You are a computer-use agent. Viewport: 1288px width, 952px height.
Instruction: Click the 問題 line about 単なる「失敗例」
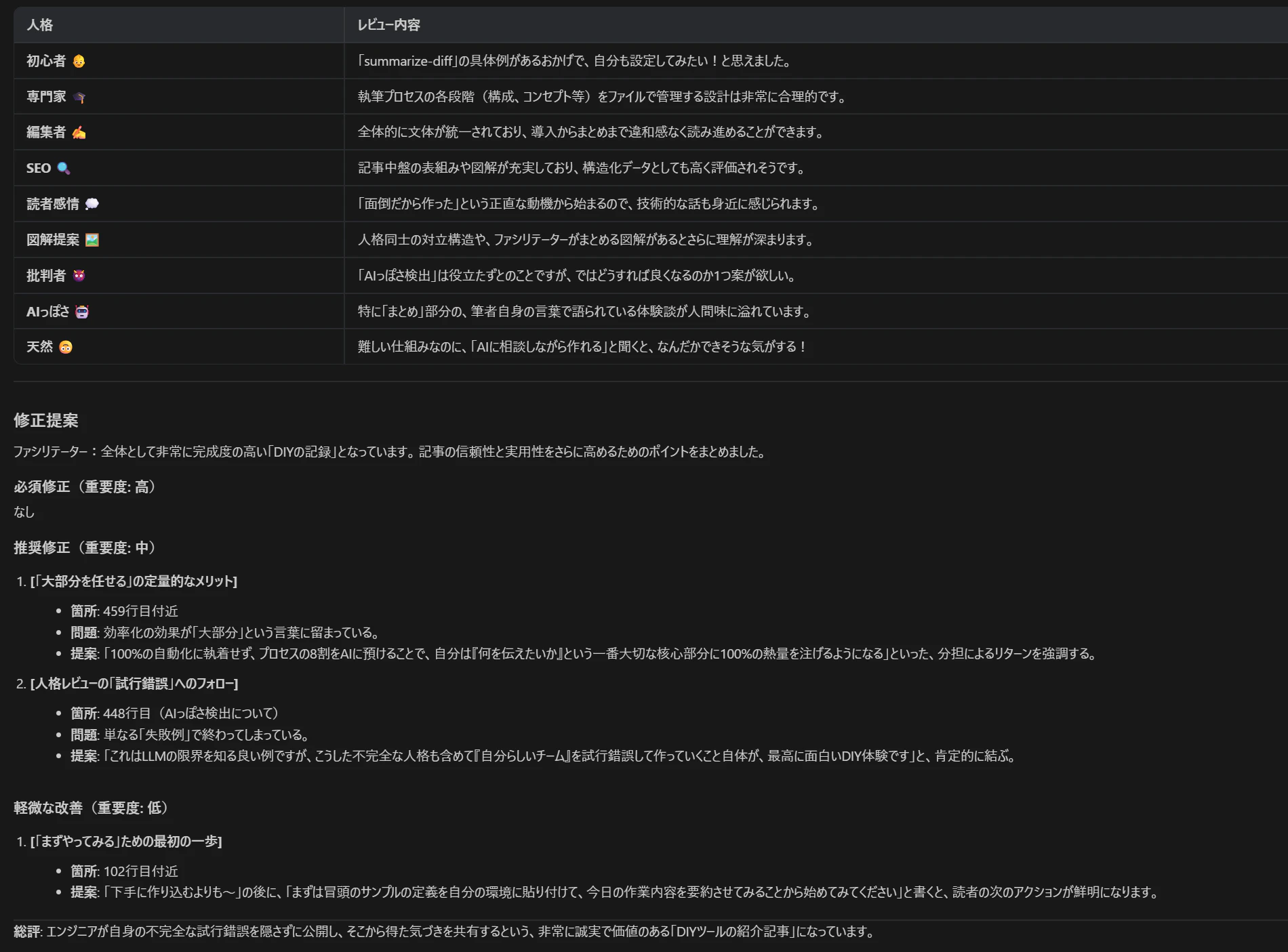[190, 735]
